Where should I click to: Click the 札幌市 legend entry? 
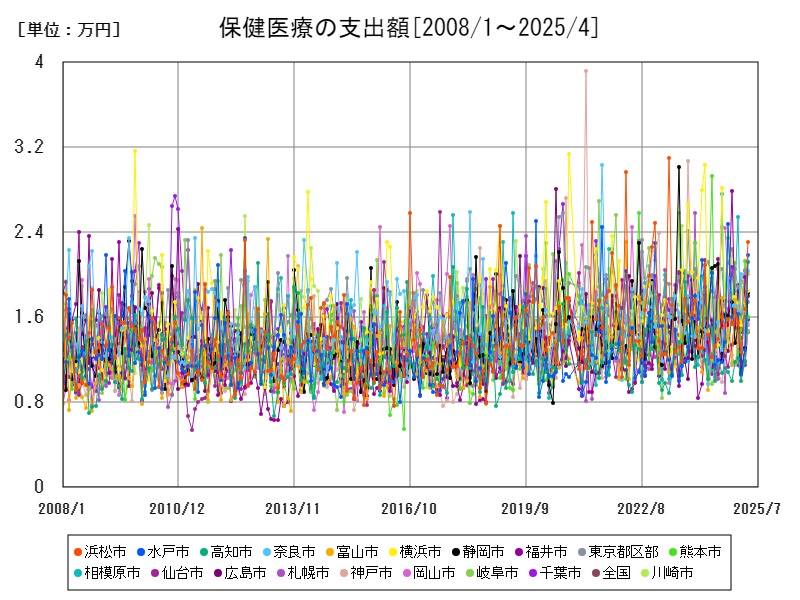[x=303, y=573]
